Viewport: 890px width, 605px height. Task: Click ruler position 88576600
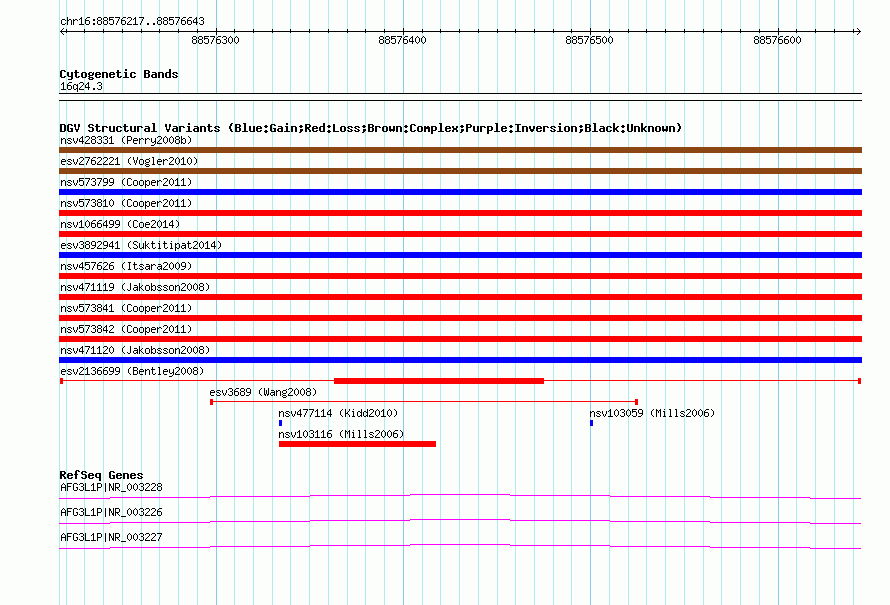point(777,40)
